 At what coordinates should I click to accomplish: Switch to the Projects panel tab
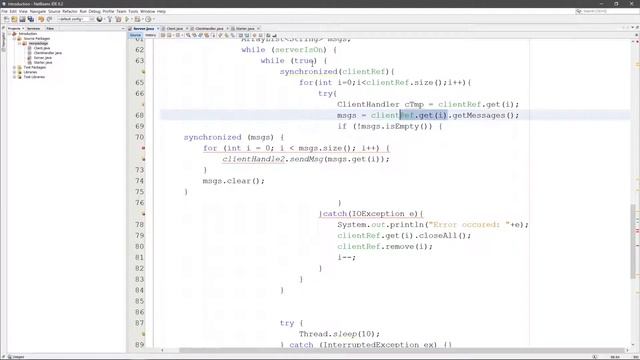coord(15,29)
